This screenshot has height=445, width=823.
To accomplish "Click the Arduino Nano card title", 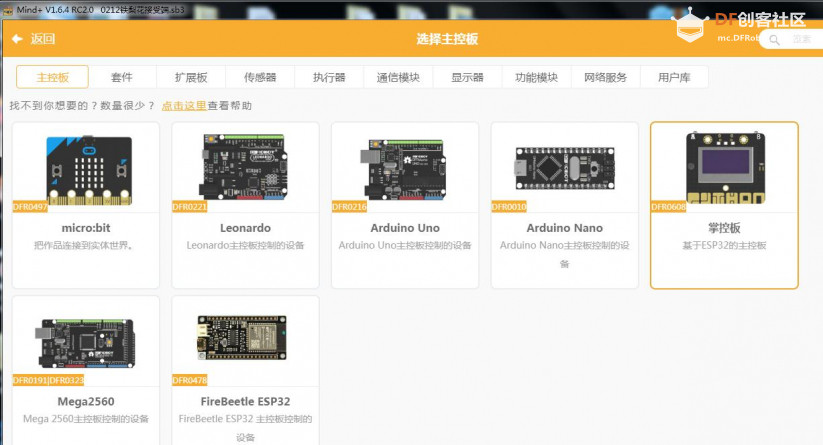I will pos(564,228).
